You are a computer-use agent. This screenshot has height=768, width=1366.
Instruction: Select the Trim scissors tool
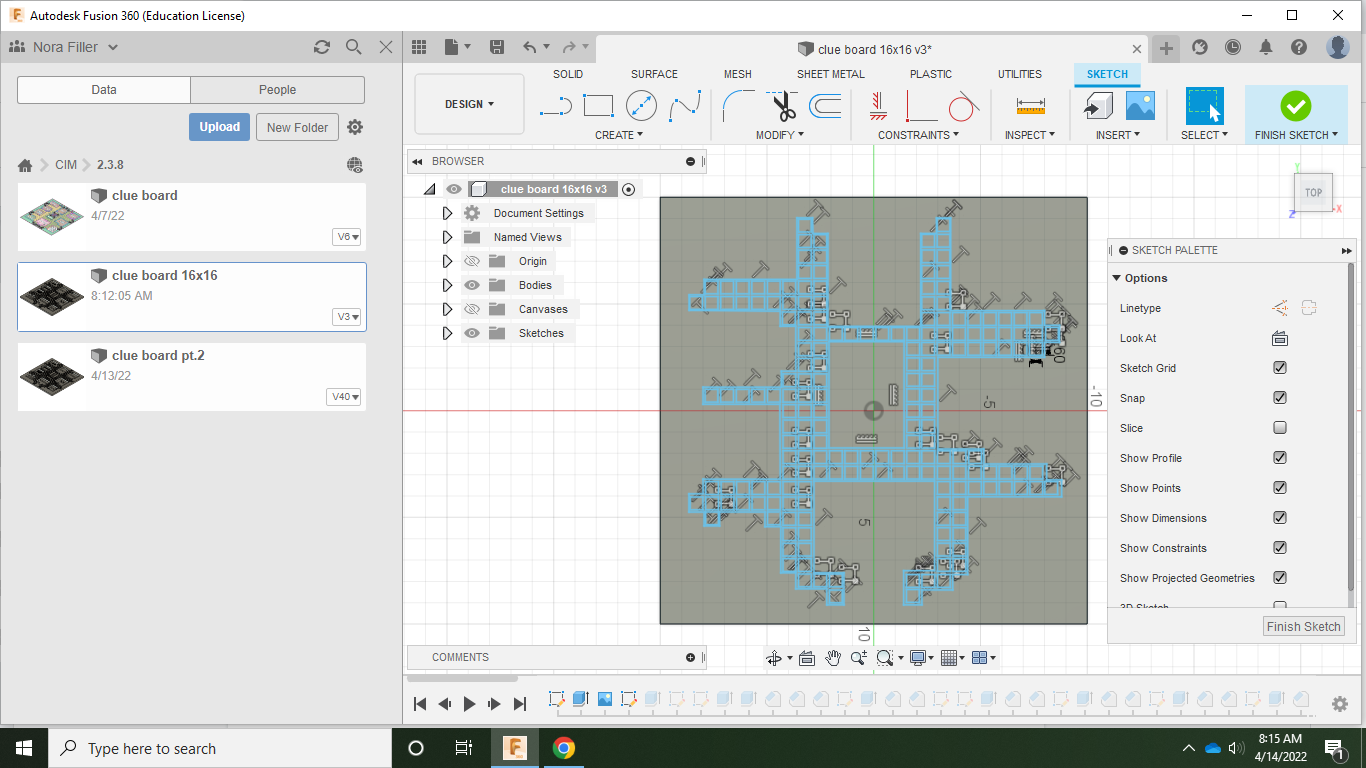point(783,105)
